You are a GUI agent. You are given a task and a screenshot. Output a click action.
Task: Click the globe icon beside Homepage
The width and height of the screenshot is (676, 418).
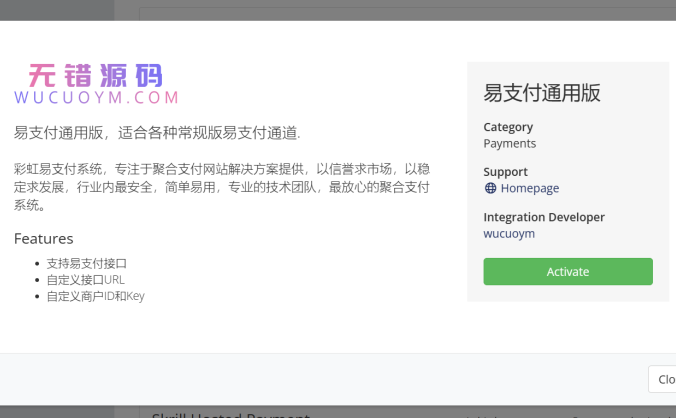coord(490,188)
